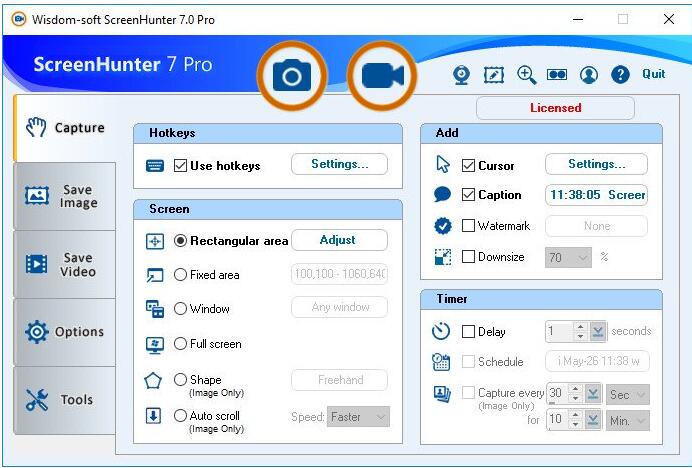Click the Licensed button
The width and height of the screenshot is (692, 468).
(555, 108)
